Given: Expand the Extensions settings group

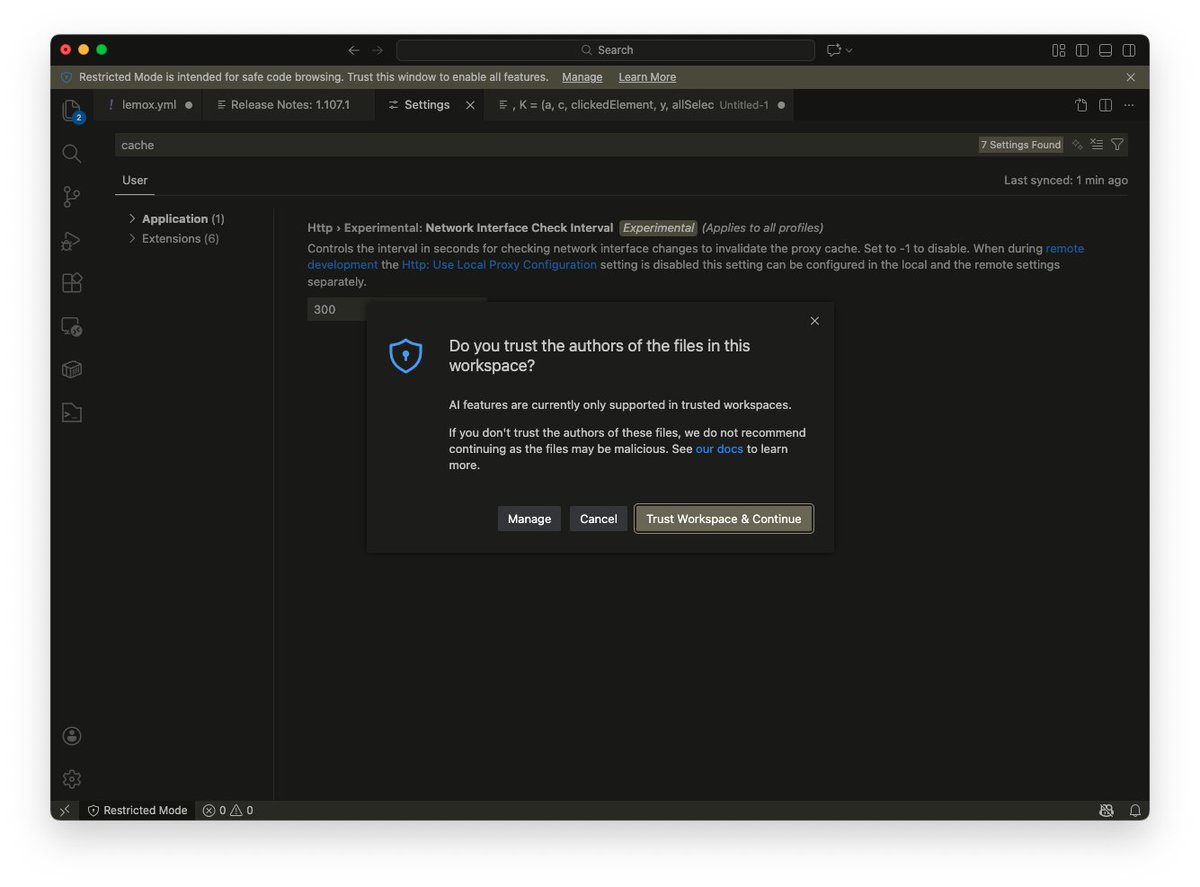Looking at the screenshot, I should (174, 238).
